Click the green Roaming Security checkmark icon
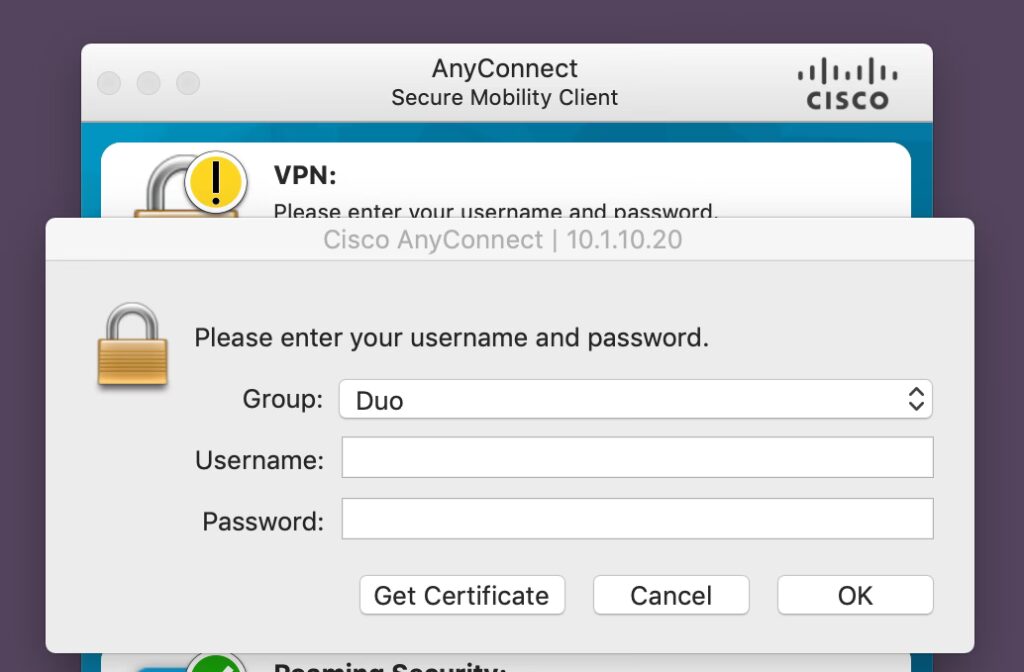Image resolution: width=1024 pixels, height=672 pixels. pos(216,664)
